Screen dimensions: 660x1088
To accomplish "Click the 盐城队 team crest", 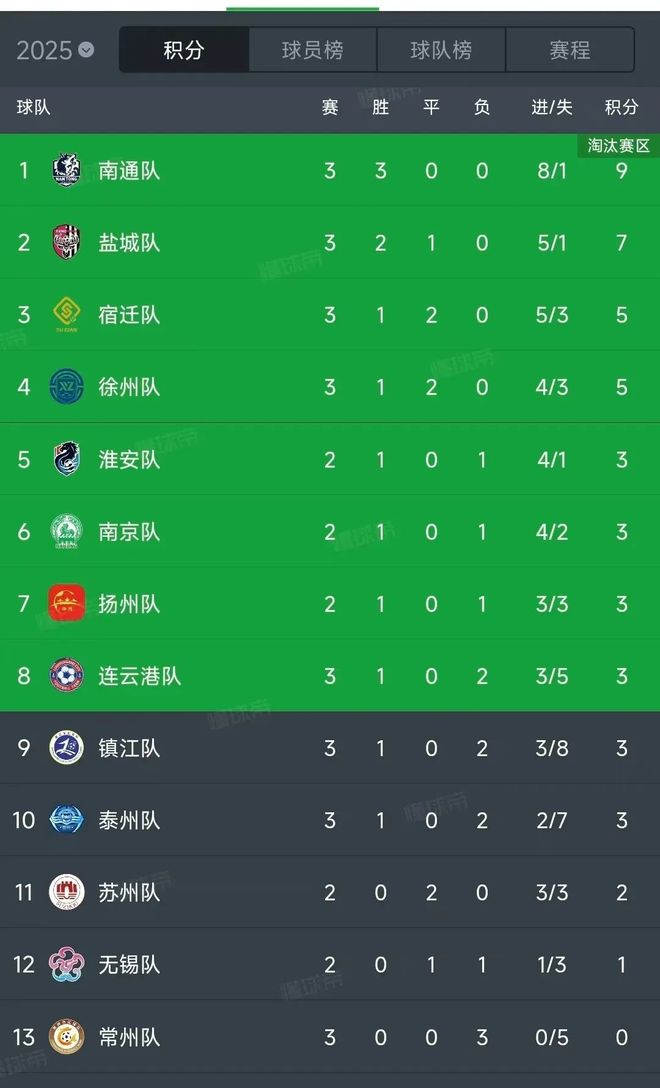I will 66,242.
